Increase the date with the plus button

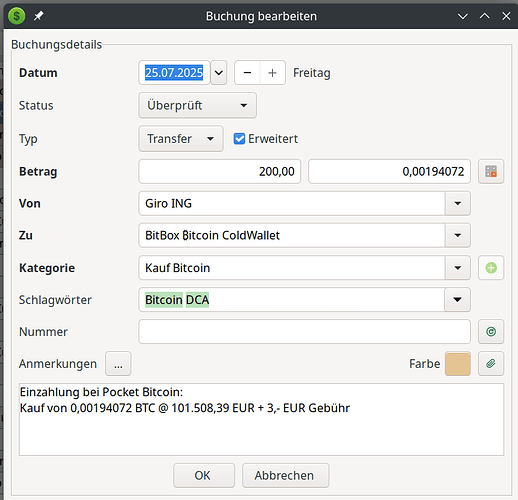(272, 73)
